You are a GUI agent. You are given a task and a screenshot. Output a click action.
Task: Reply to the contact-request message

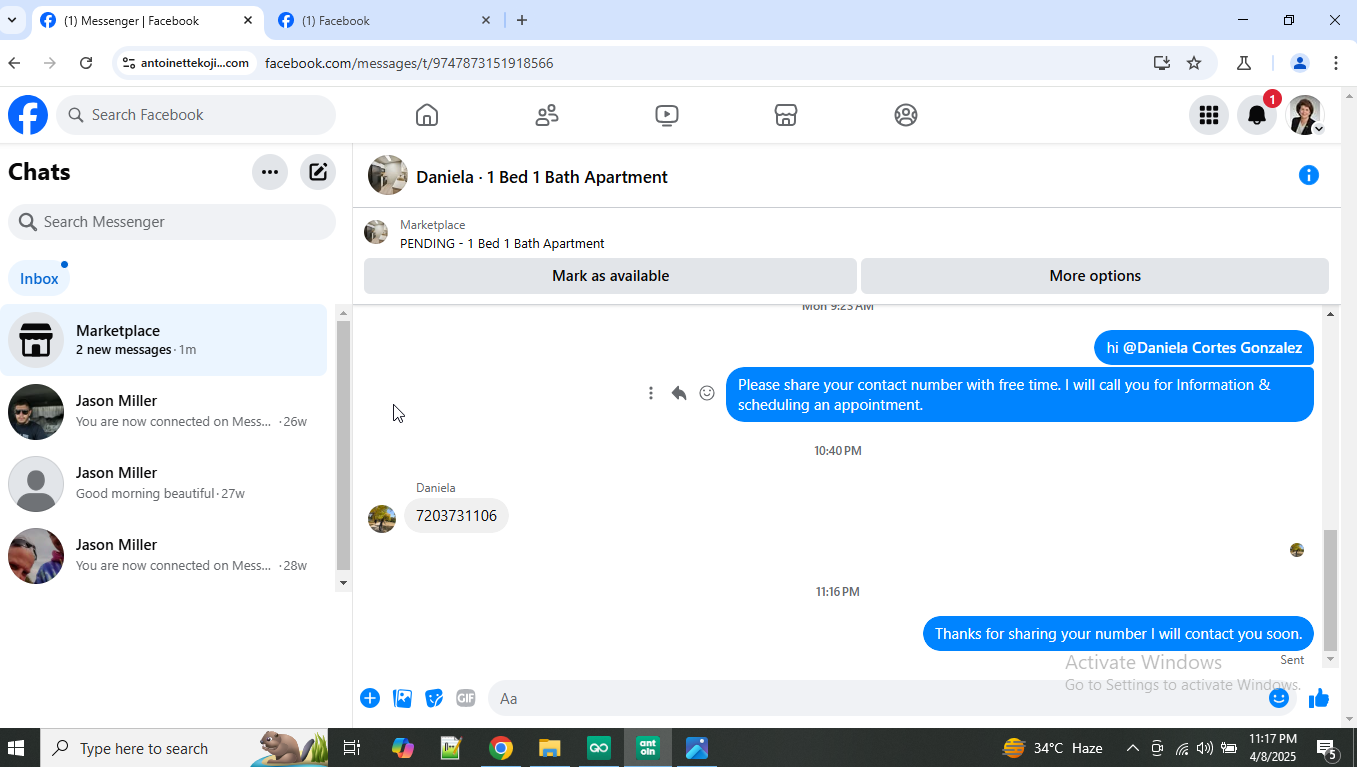click(679, 393)
